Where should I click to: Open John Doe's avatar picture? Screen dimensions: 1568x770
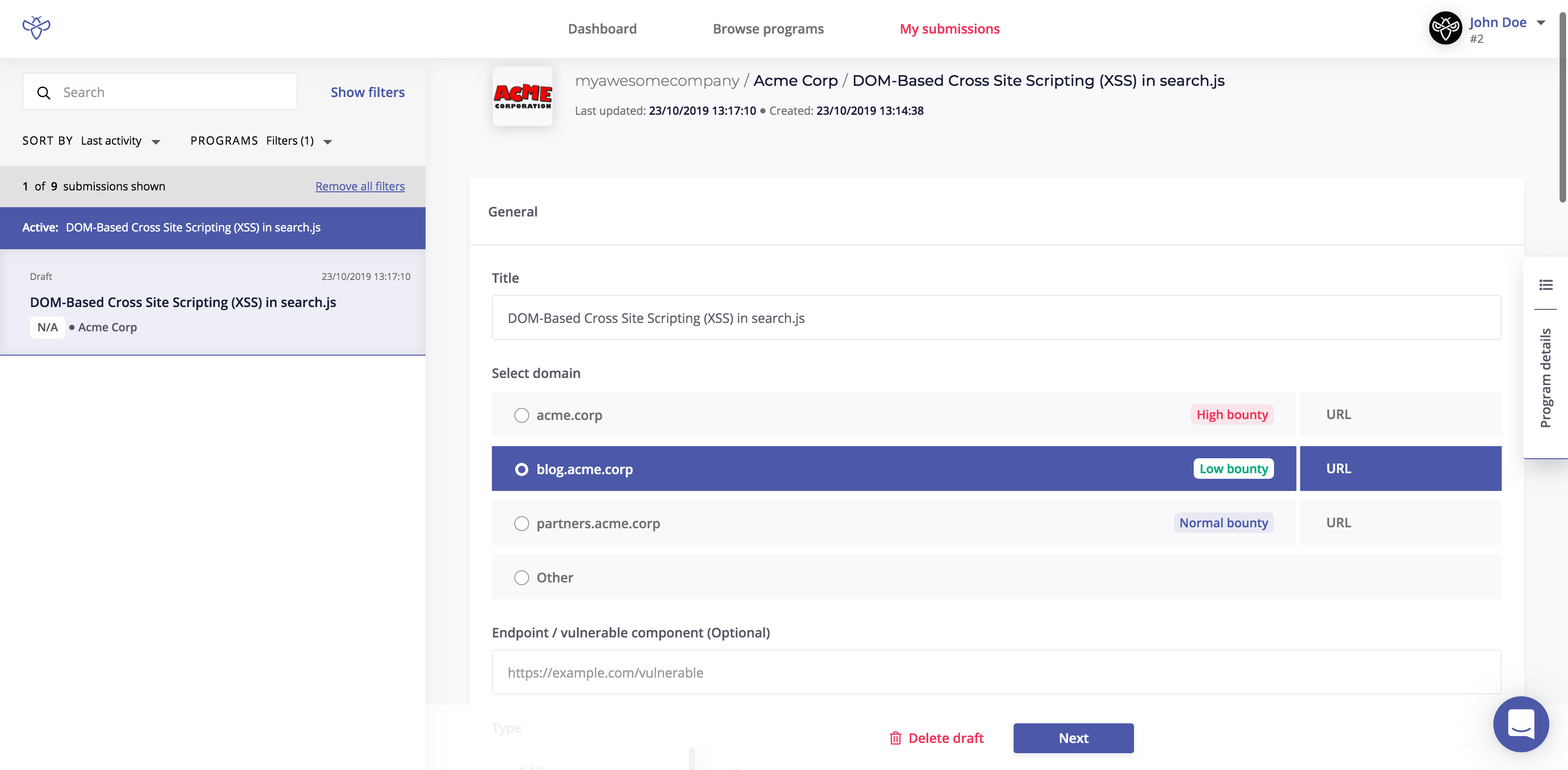pyautogui.click(x=1446, y=28)
